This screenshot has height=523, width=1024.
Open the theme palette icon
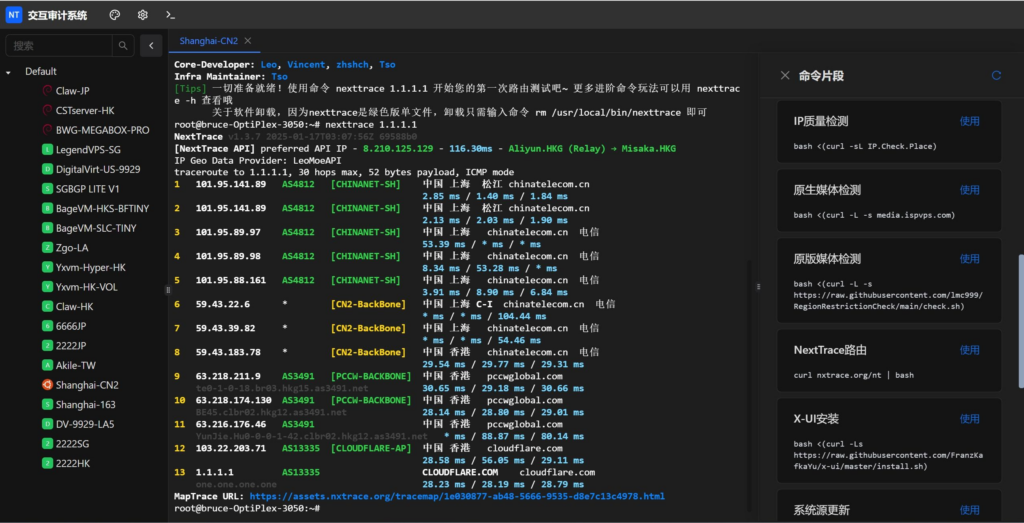(114, 15)
